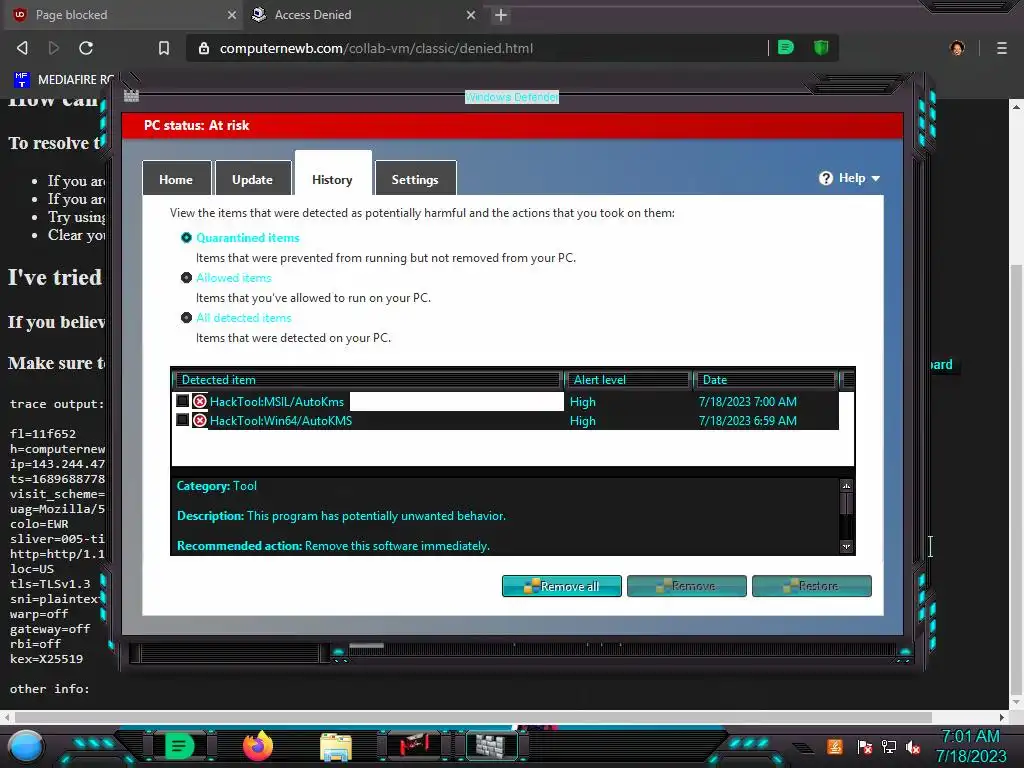Check the box for HackTool:Win64/AutoKMS
Image resolution: width=1024 pixels, height=768 pixels.
(182, 419)
